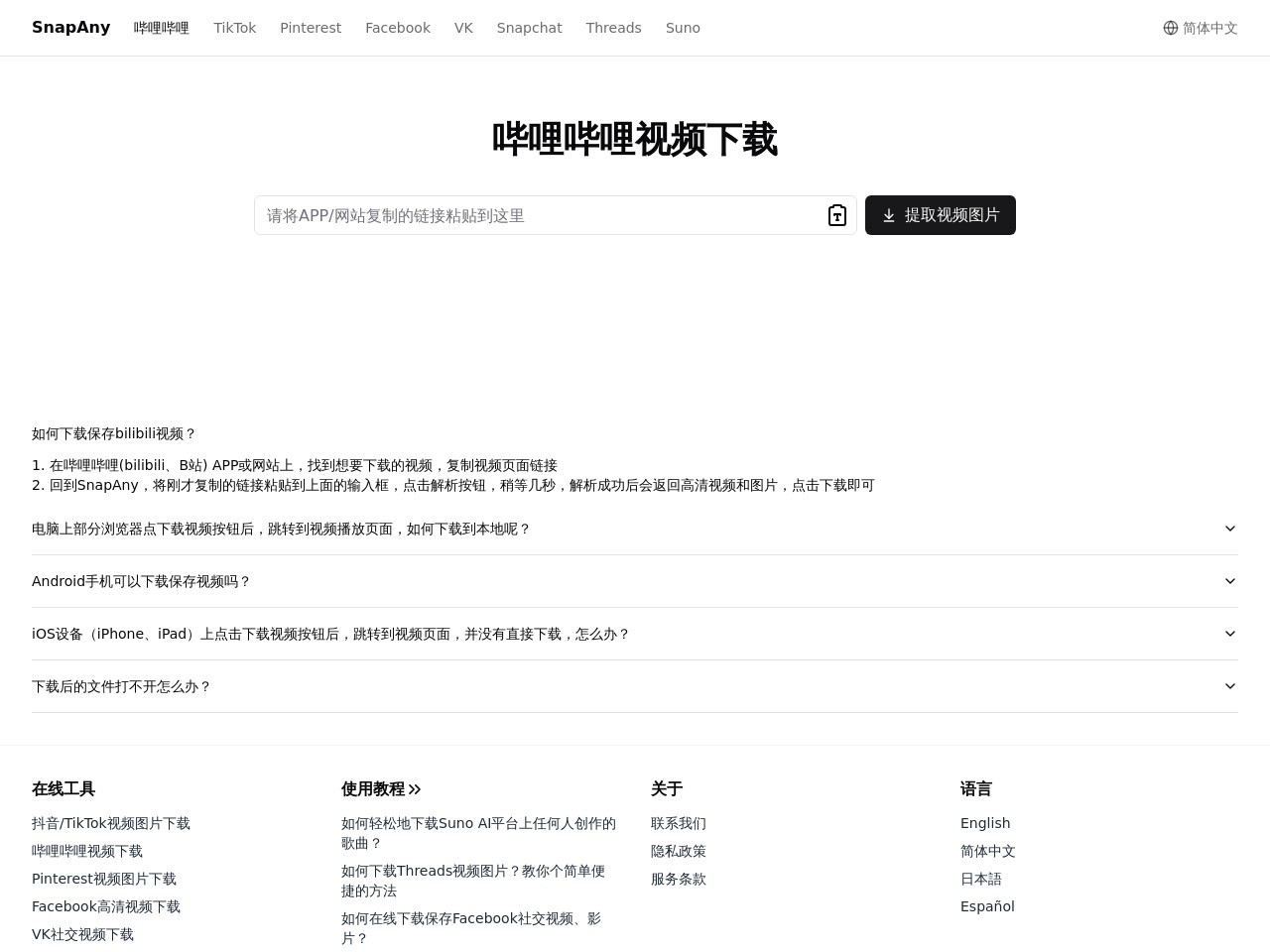The width and height of the screenshot is (1270, 952).
Task: Open the 简体中文 language selector
Action: tap(1201, 28)
